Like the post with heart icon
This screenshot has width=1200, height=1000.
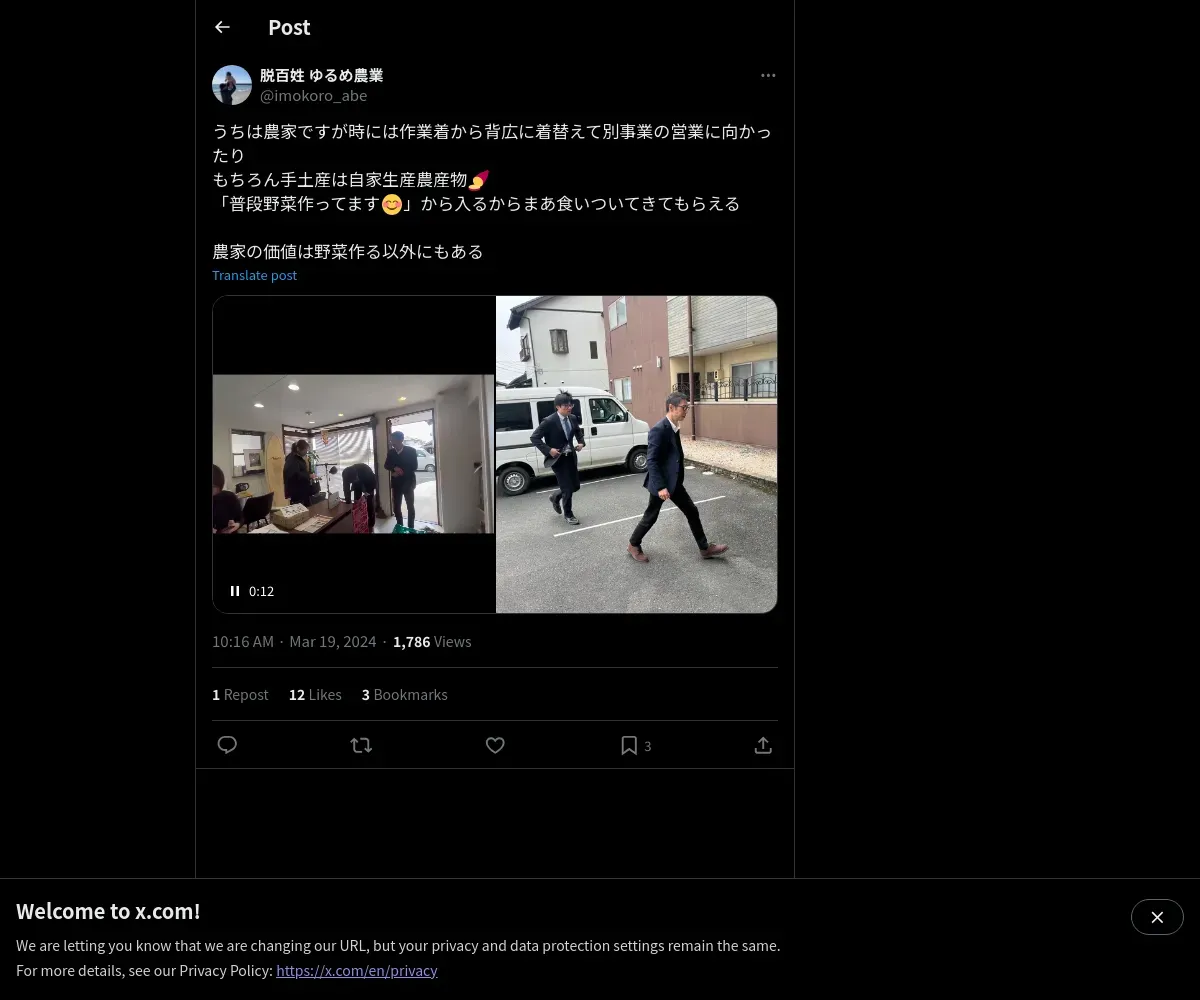(495, 745)
